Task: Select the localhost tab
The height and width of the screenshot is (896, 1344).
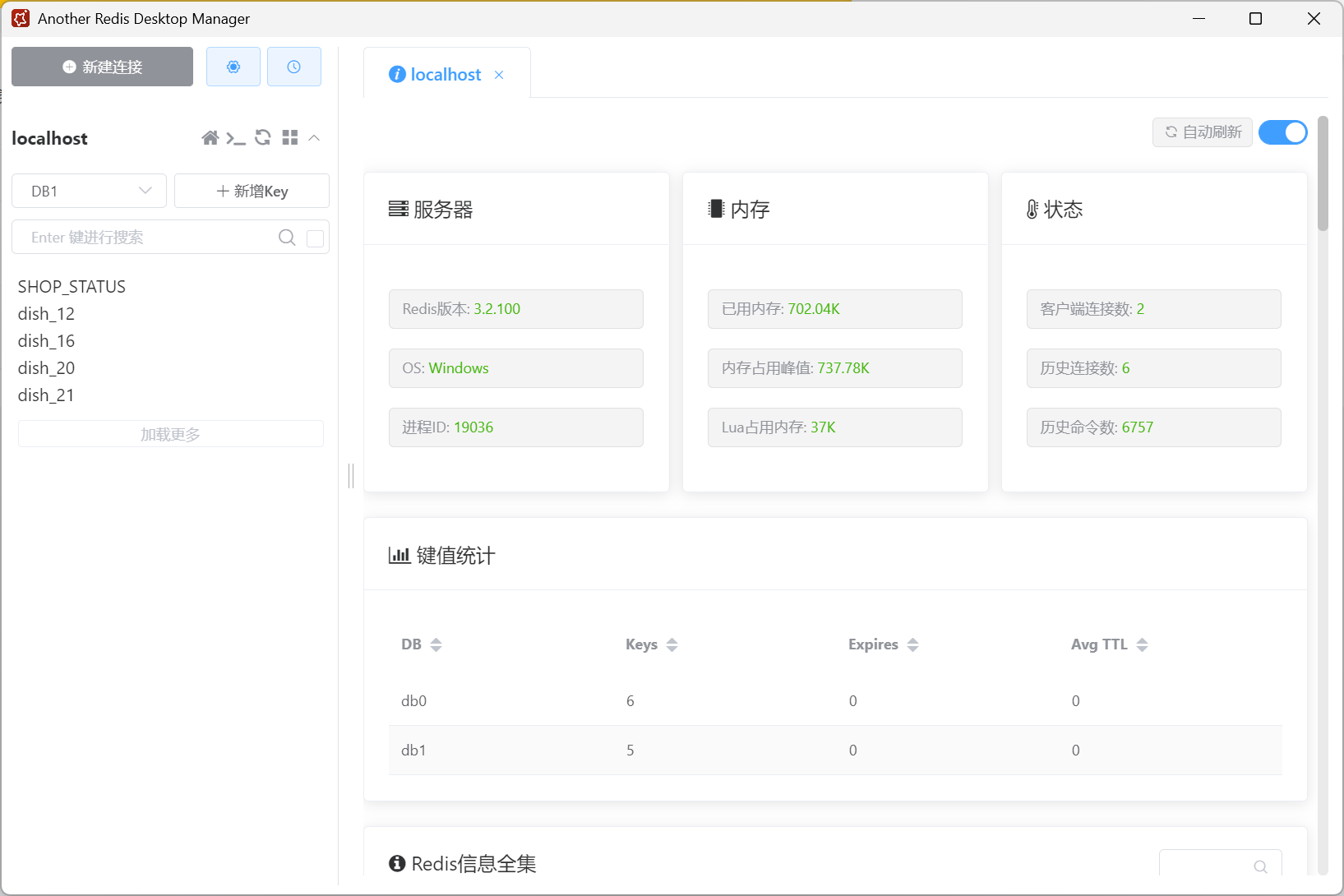Action: [x=447, y=74]
